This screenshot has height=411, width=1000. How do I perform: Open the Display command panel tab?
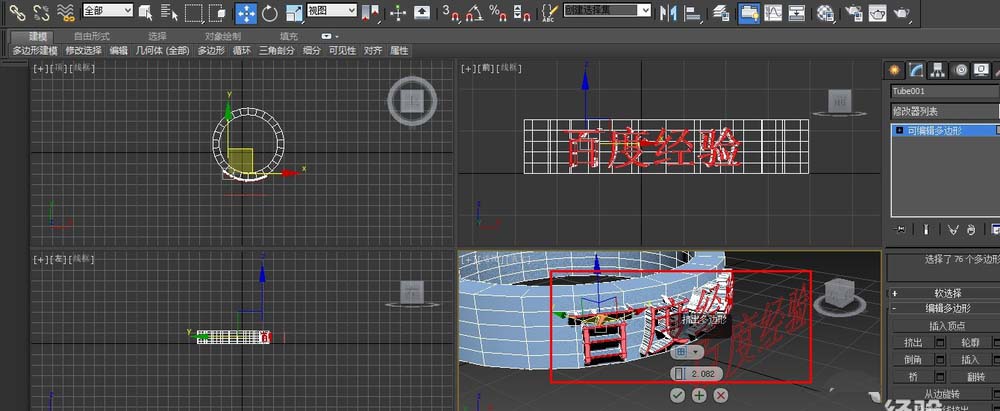982,70
